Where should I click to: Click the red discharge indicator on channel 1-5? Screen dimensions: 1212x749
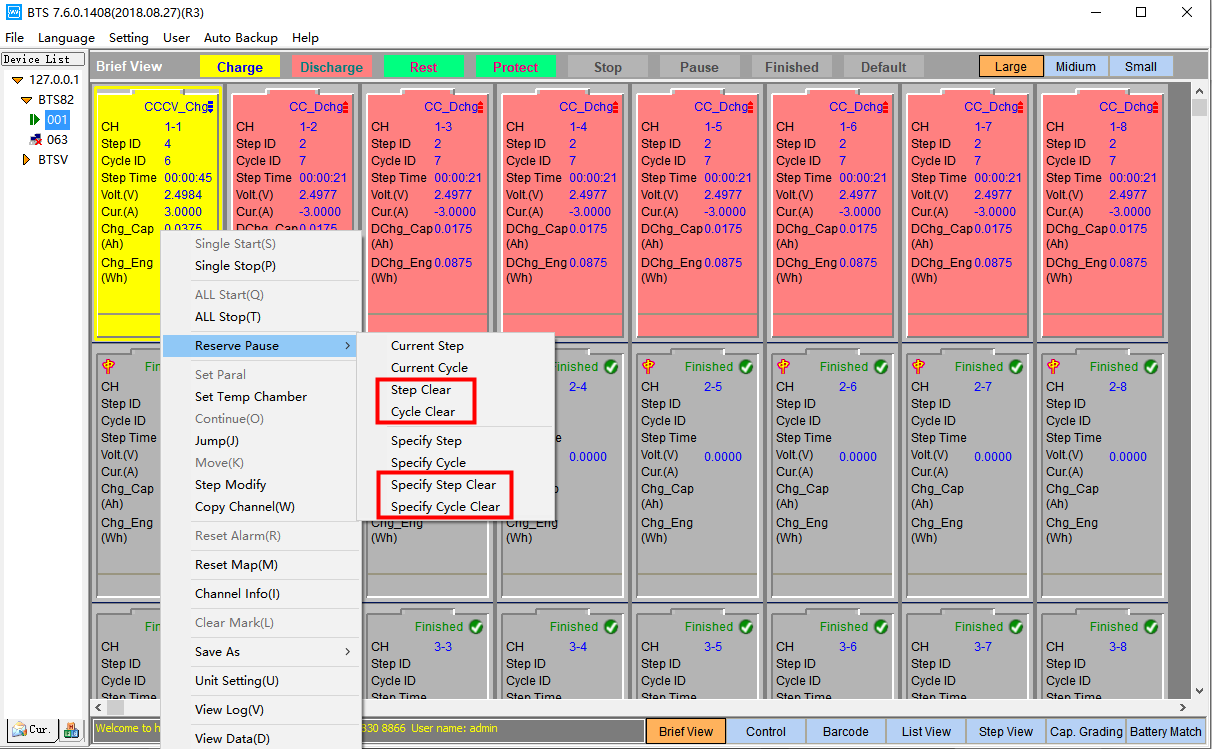pyautogui.click(x=751, y=107)
